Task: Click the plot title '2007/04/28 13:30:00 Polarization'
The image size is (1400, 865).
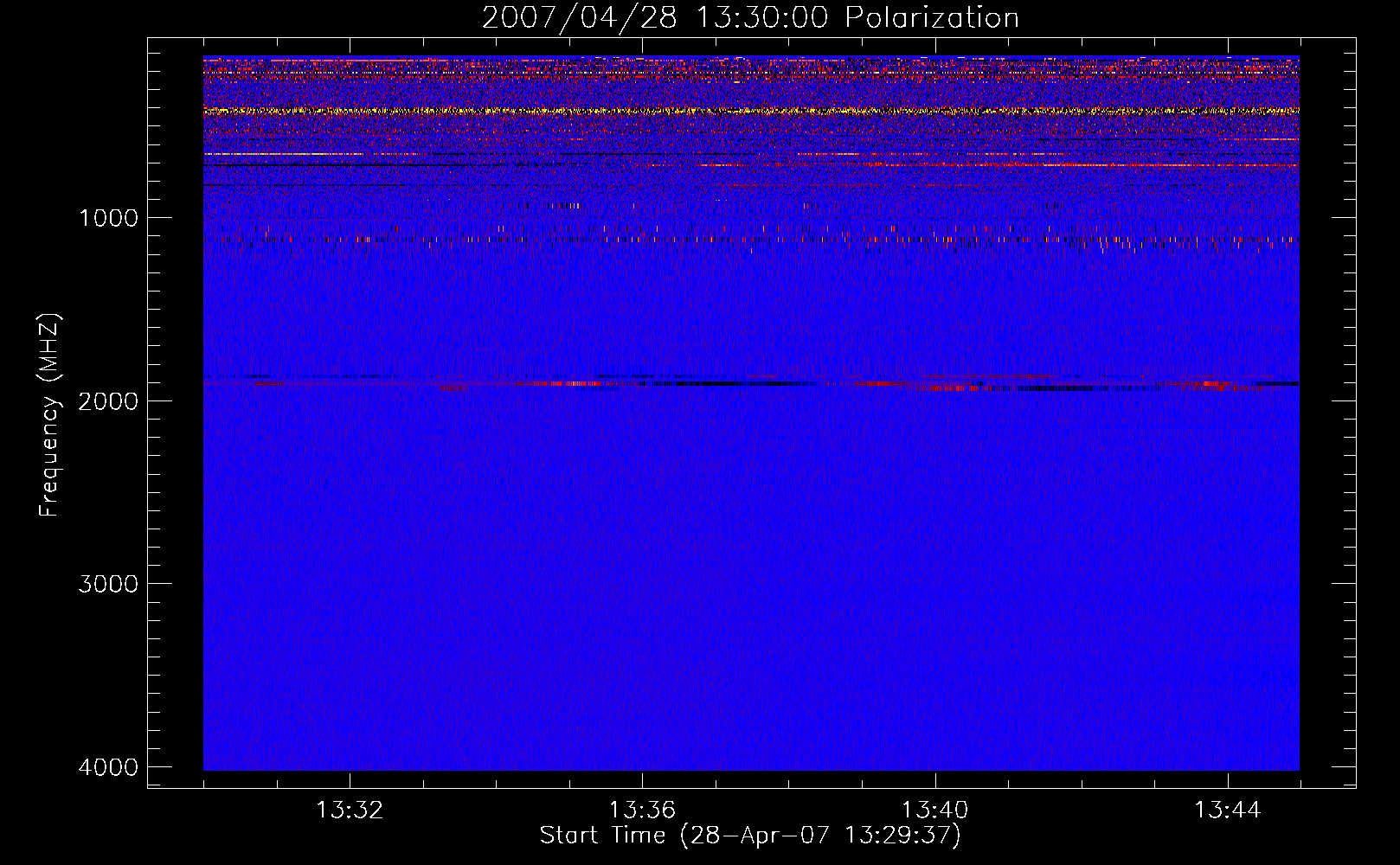Action: tap(750, 17)
